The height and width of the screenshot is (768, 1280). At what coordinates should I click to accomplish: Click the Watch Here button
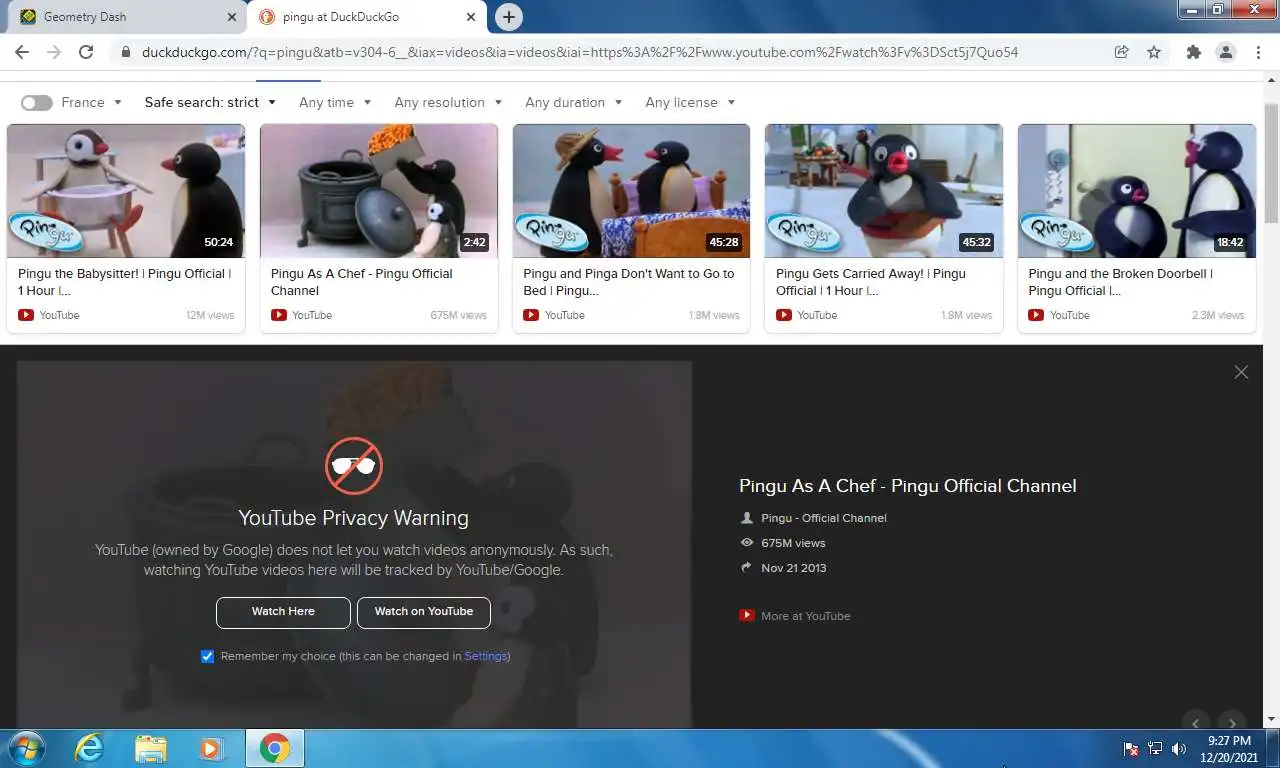tap(283, 612)
